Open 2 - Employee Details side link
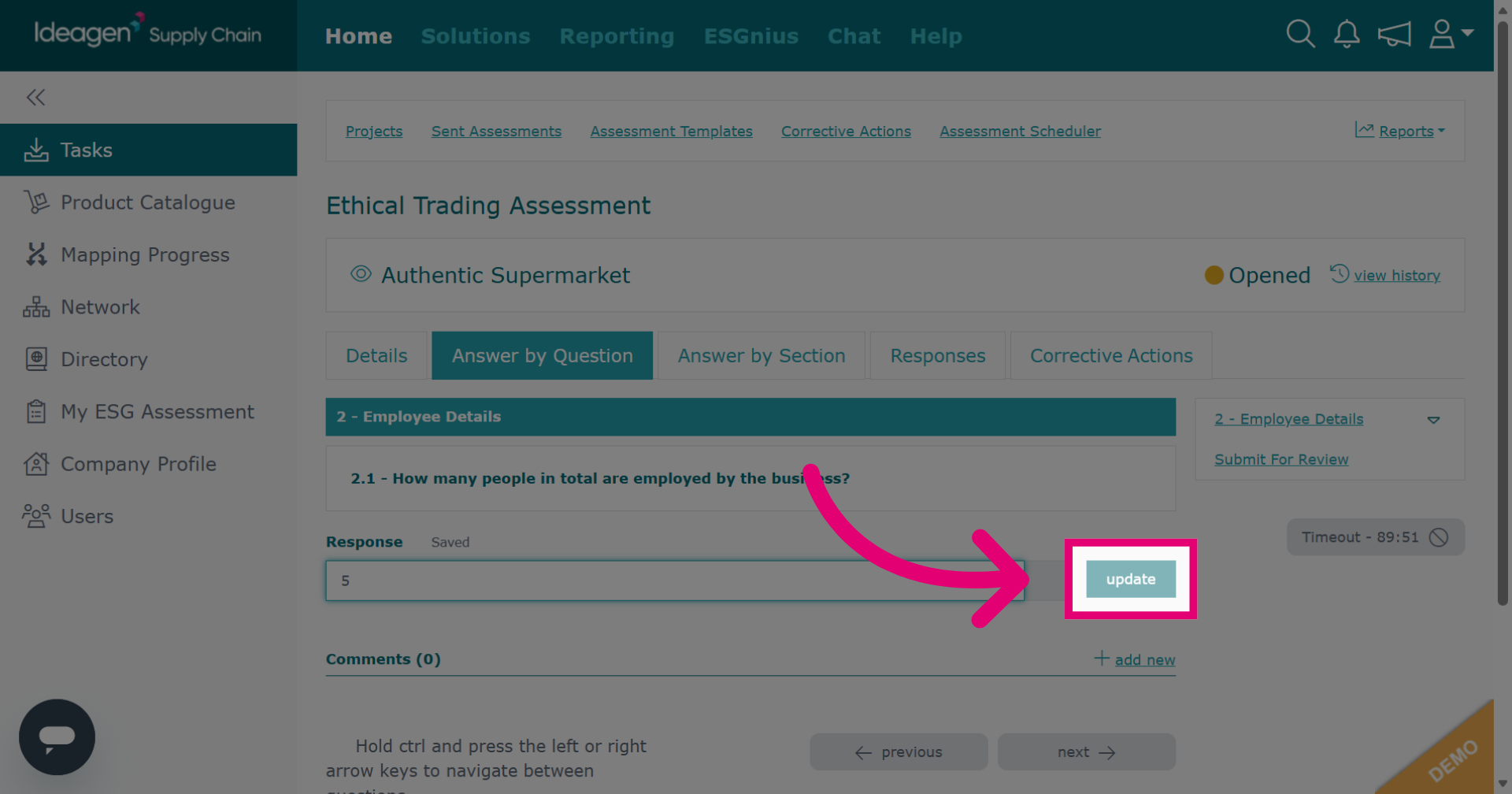Viewport: 1512px width, 794px height. pyautogui.click(x=1288, y=419)
